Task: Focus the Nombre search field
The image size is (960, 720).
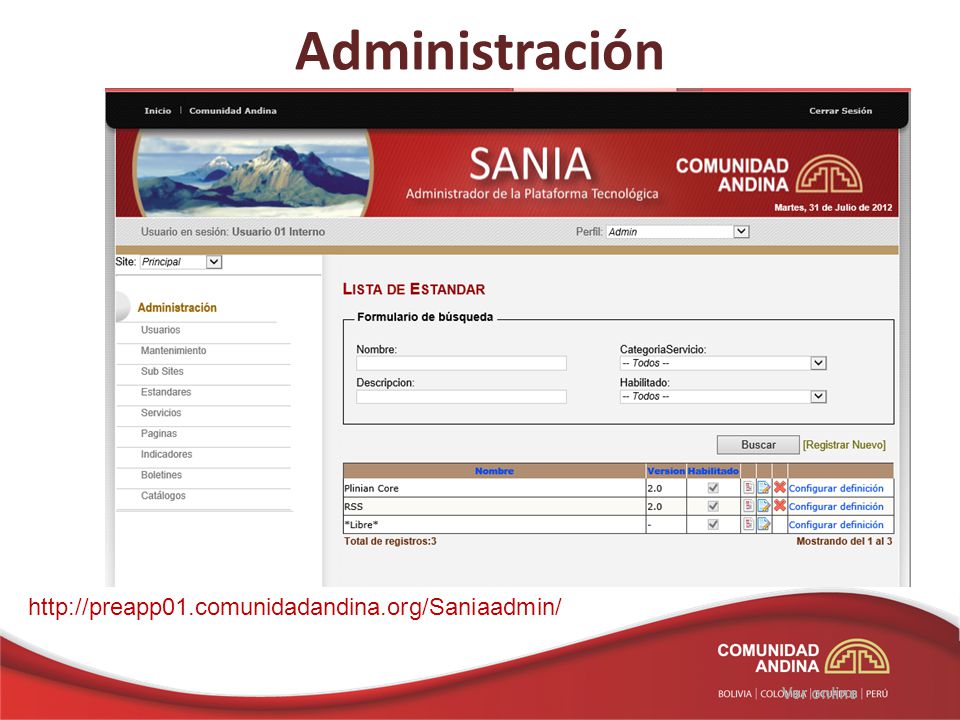Action: pos(461,364)
